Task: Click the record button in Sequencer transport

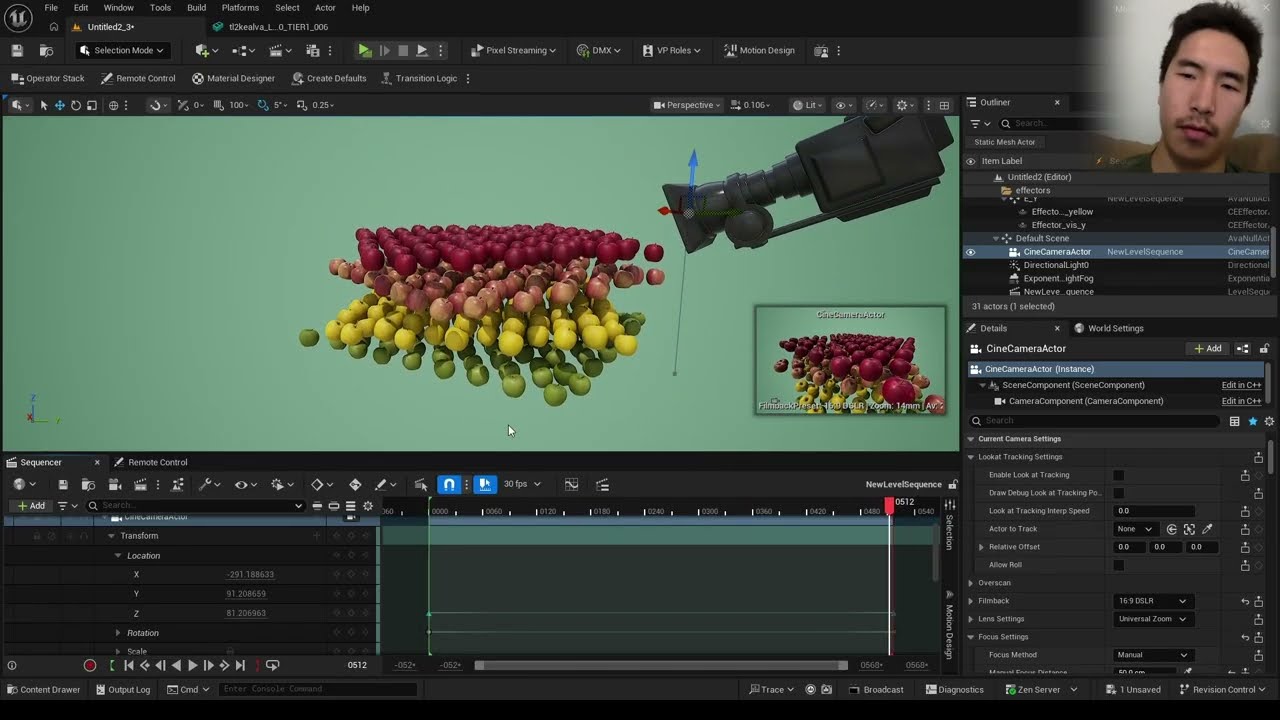Action: point(90,665)
